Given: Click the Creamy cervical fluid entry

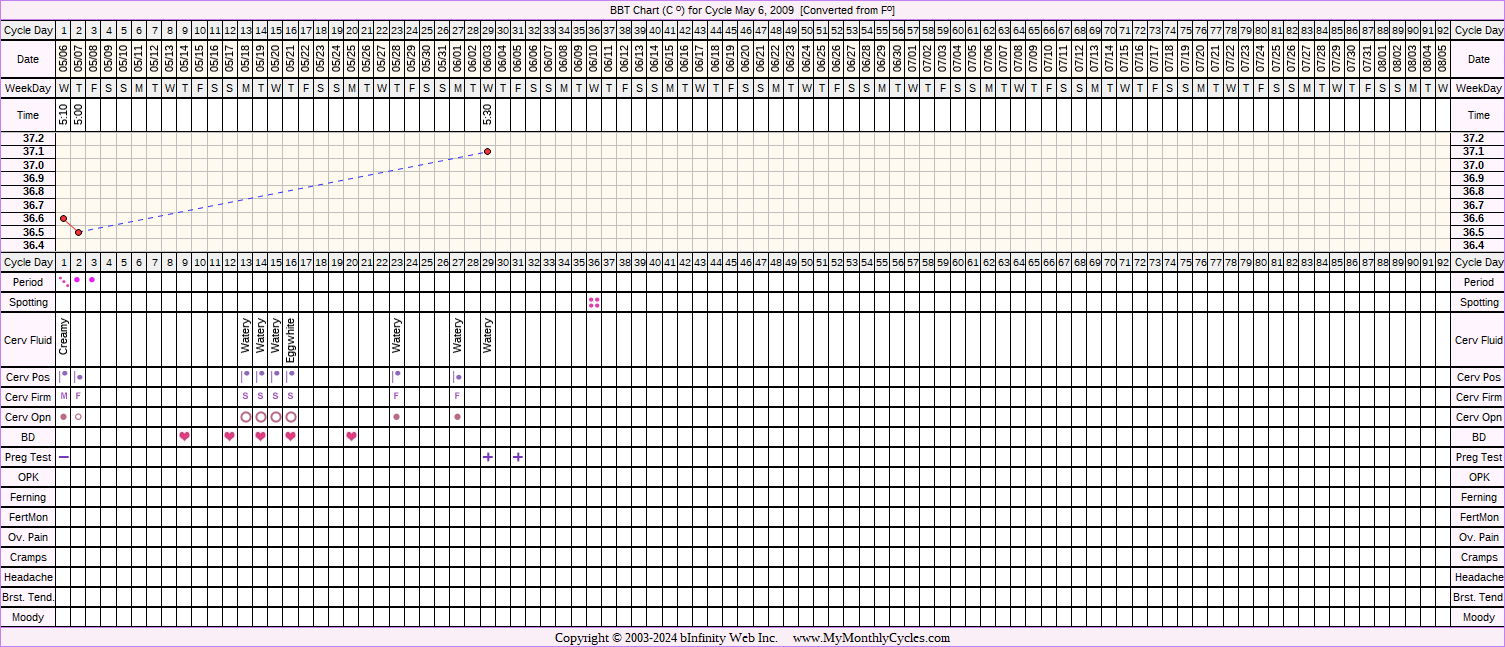Looking at the screenshot, I should pyautogui.click(x=64, y=336).
